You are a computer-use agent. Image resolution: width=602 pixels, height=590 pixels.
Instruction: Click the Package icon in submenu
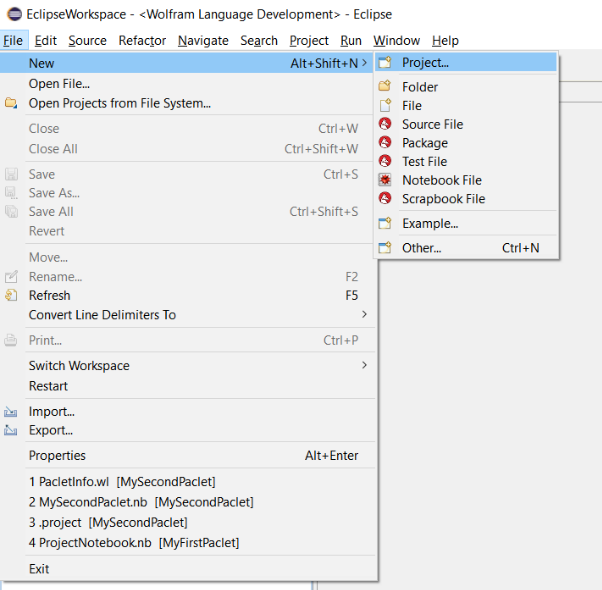pyautogui.click(x=385, y=143)
